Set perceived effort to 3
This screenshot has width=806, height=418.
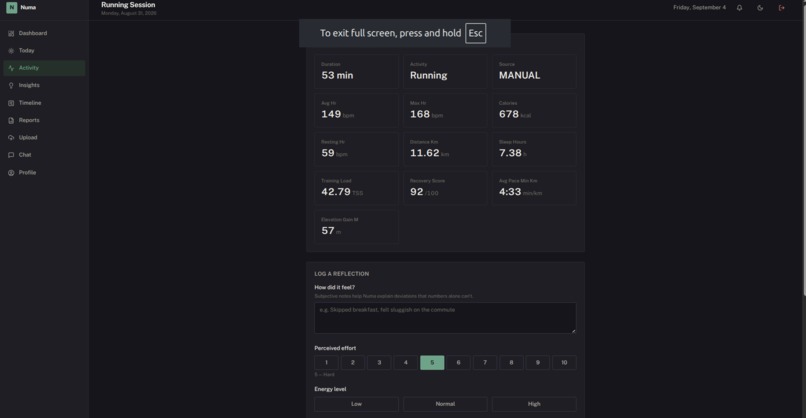coord(379,362)
